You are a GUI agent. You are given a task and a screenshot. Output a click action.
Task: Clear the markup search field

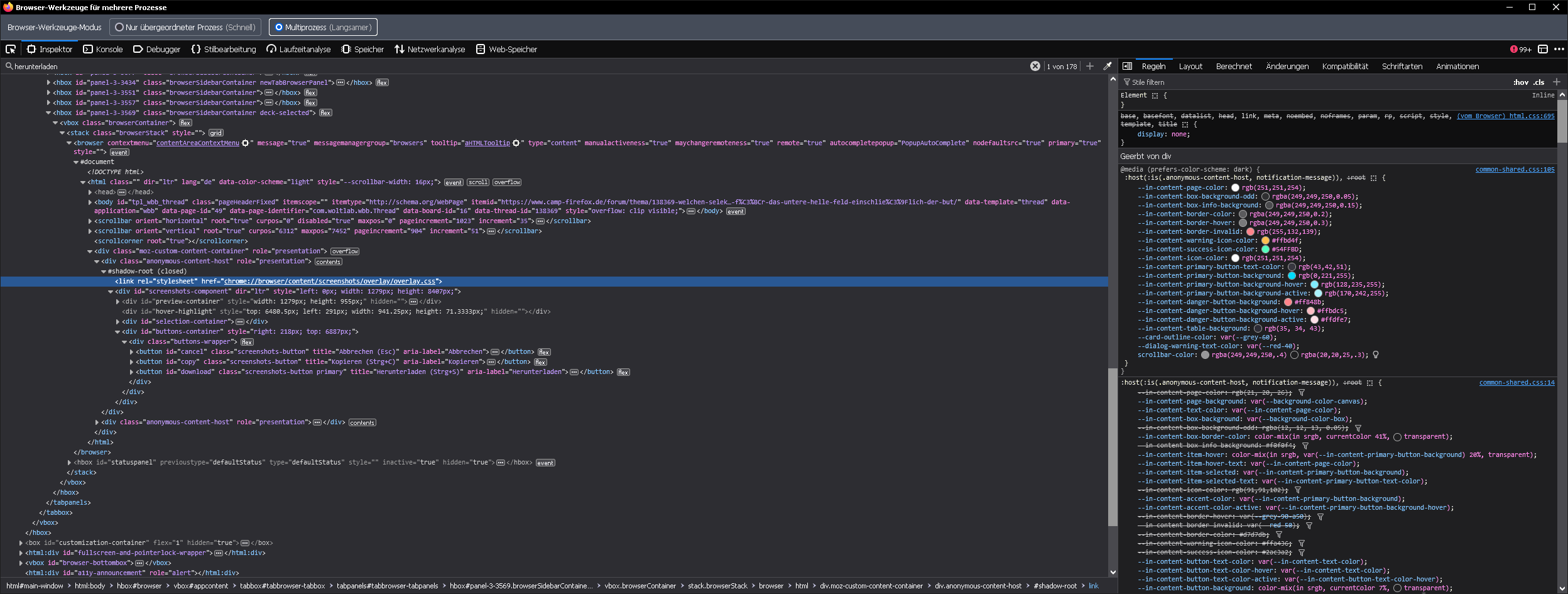tap(1035, 66)
